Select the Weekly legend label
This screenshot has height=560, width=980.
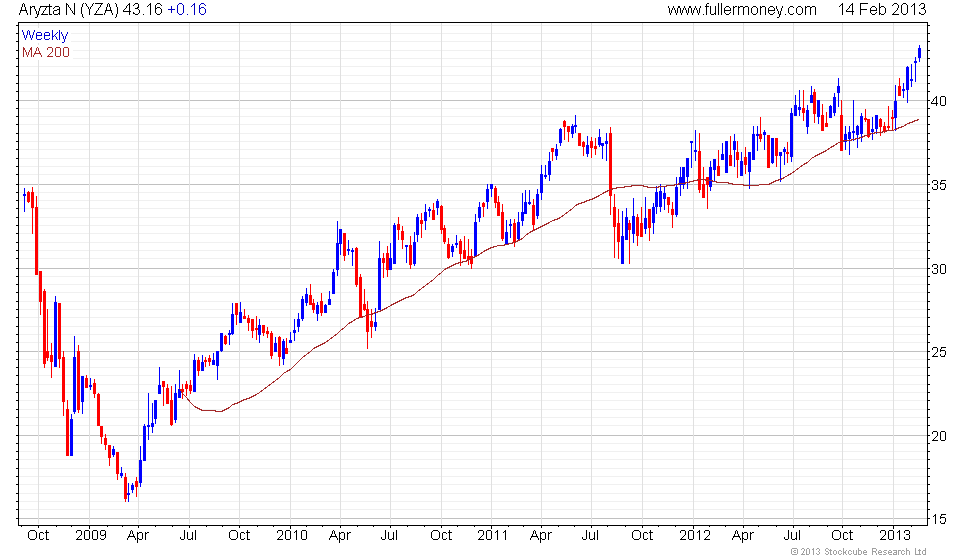[44, 35]
